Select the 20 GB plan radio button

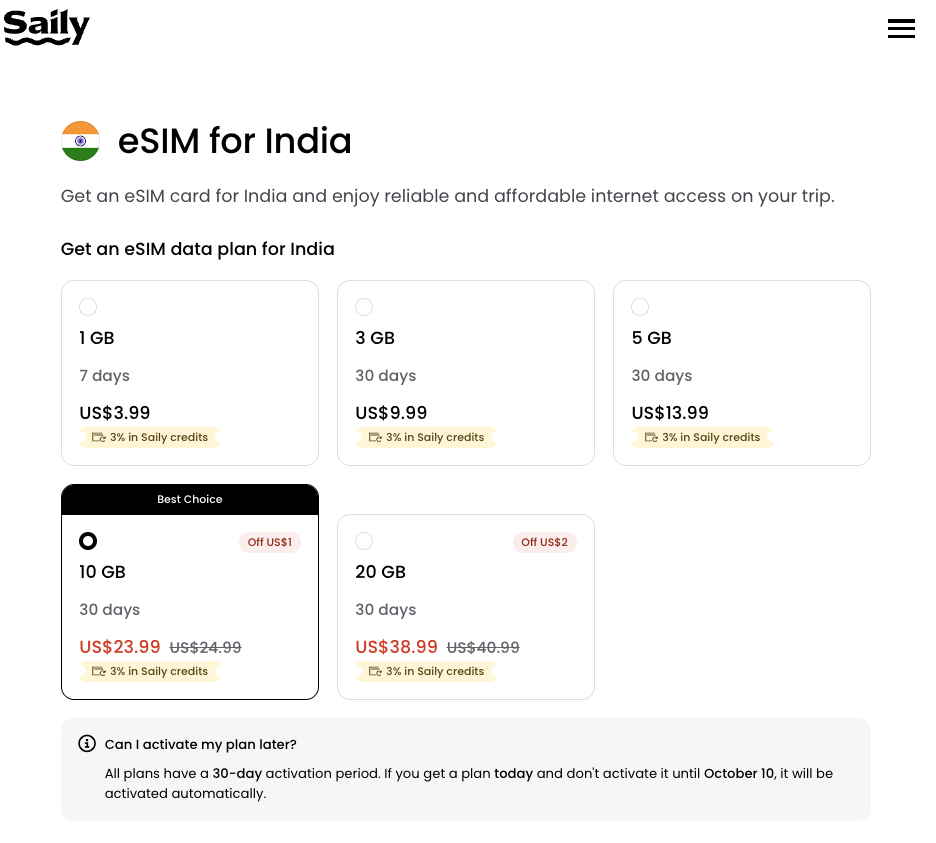pyautogui.click(x=364, y=541)
